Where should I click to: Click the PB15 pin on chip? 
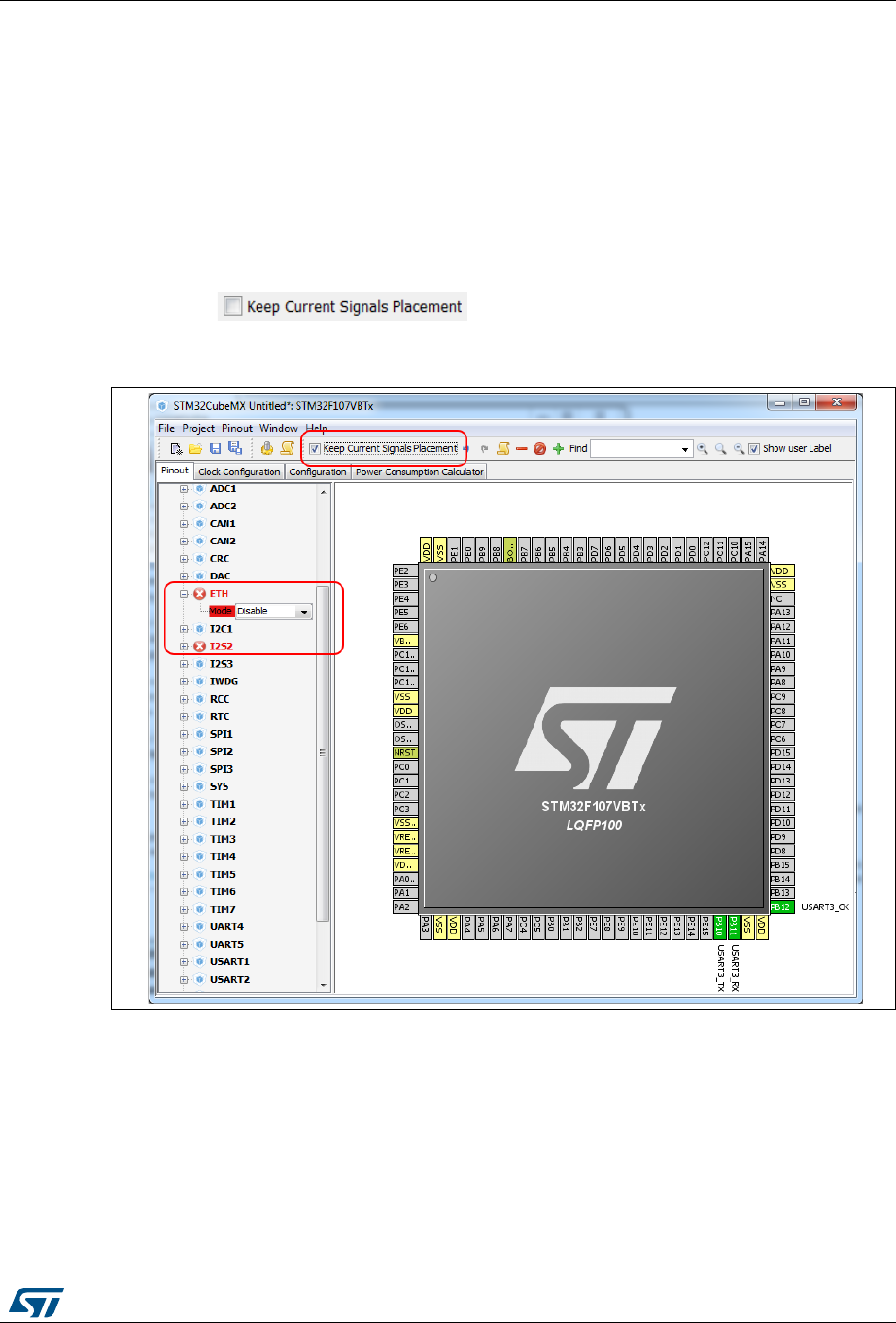(781, 865)
